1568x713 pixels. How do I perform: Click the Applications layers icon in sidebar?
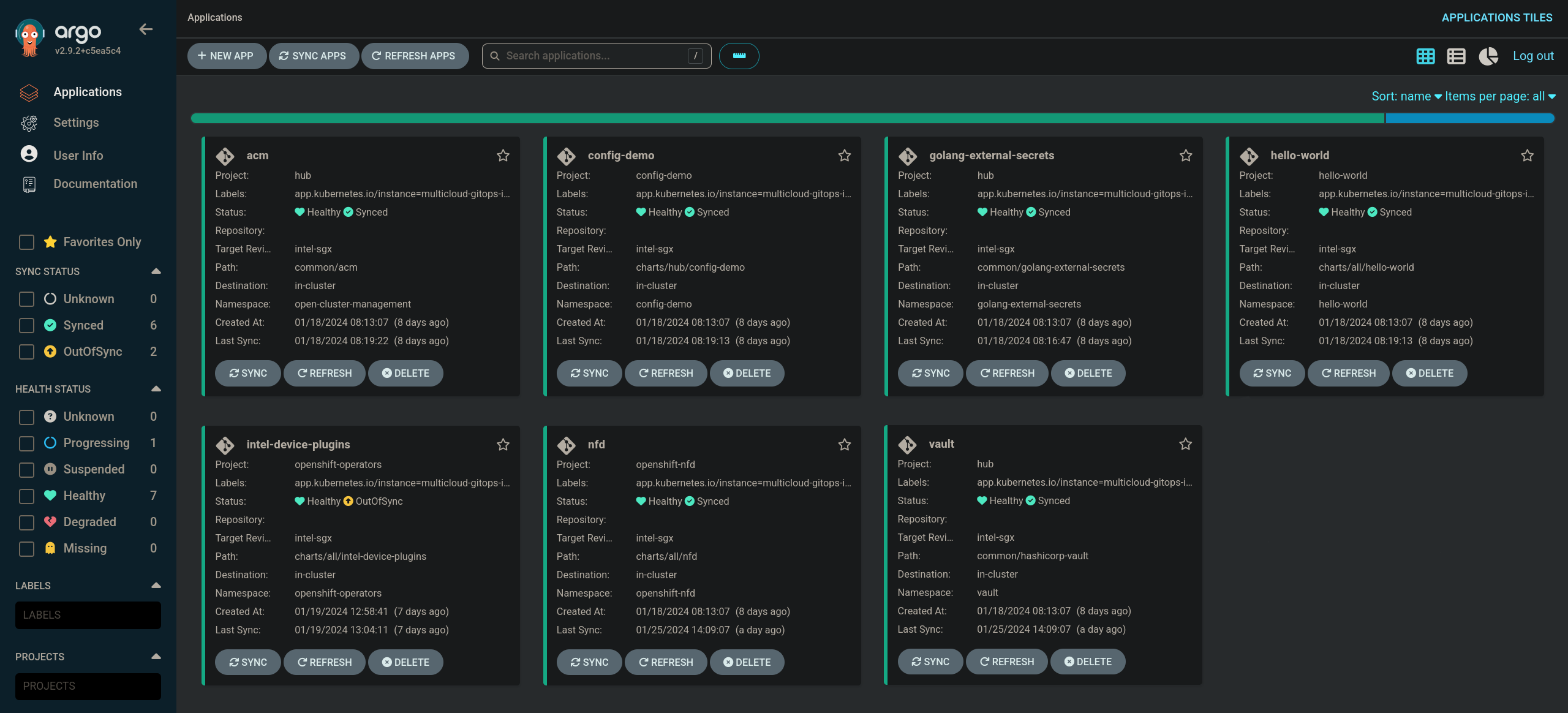(29, 92)
